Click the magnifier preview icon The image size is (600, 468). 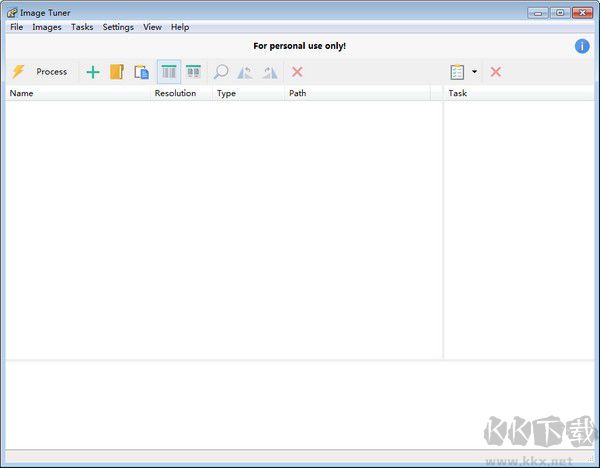coord(221,72)
